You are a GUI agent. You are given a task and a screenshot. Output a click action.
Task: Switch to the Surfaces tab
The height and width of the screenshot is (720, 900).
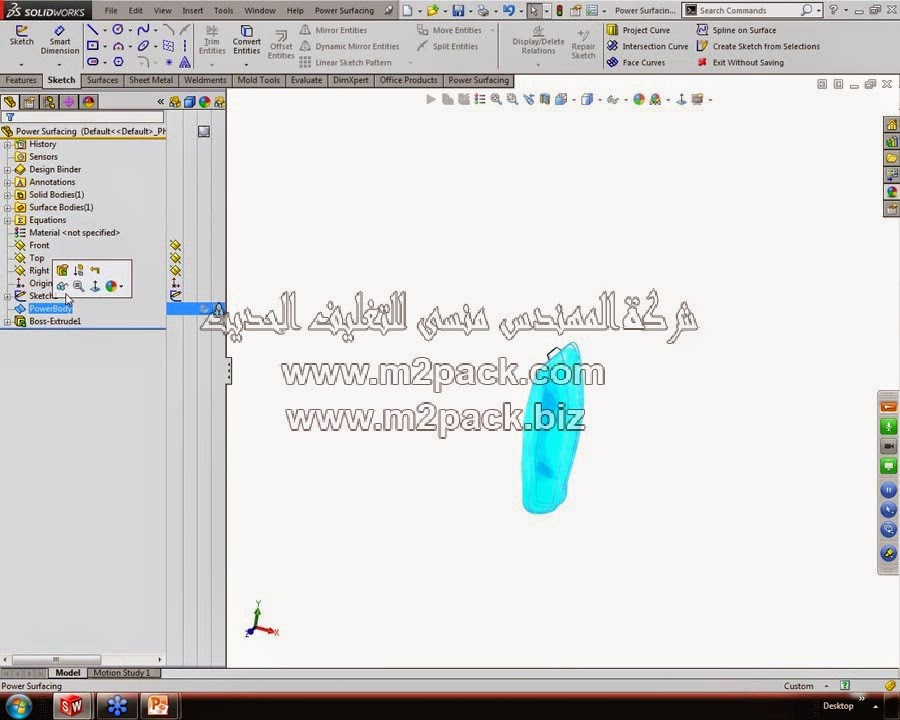pos(102,80)
